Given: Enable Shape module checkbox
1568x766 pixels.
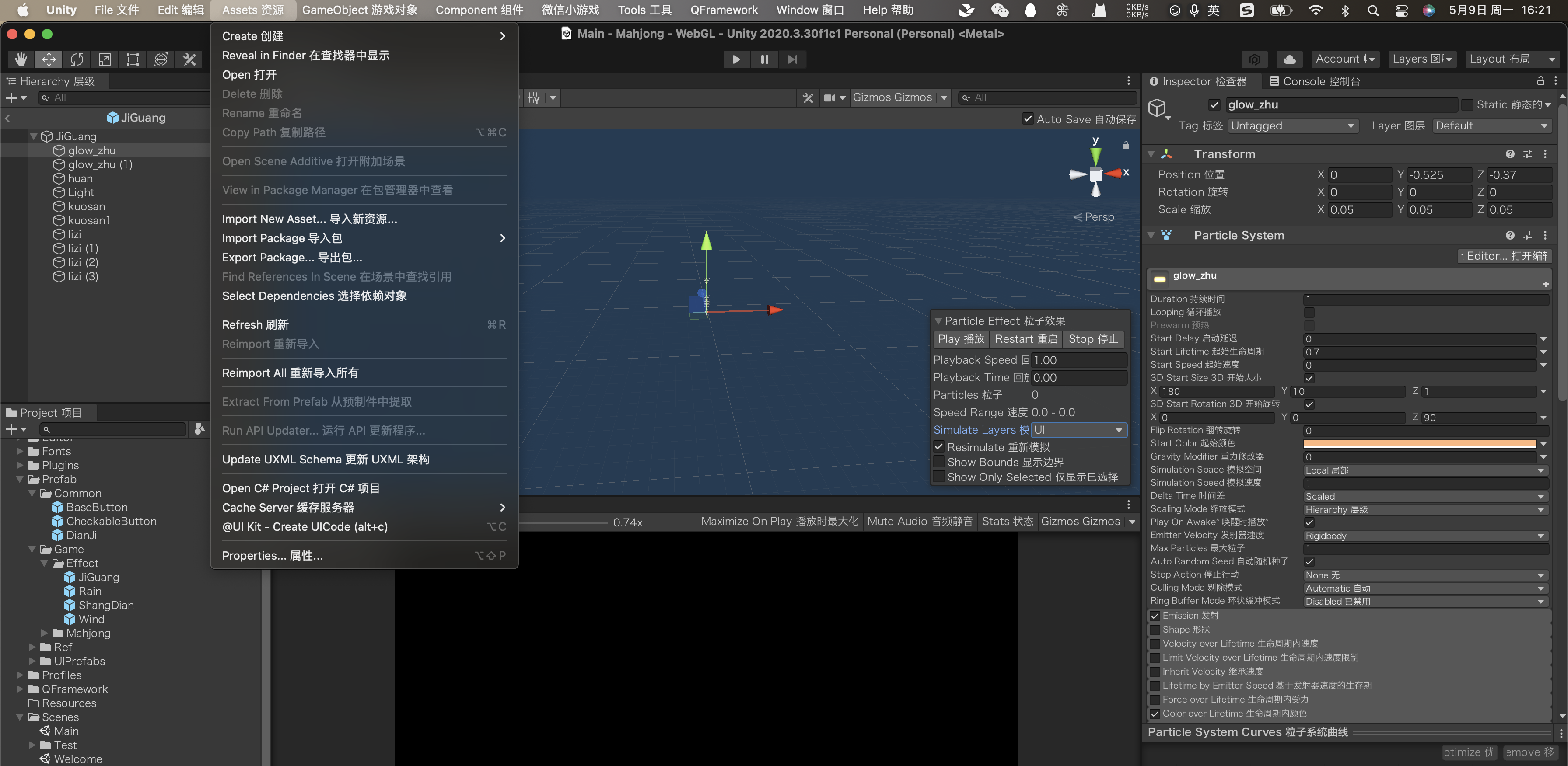Looking at the screenshot, I should pos(1154,630).
